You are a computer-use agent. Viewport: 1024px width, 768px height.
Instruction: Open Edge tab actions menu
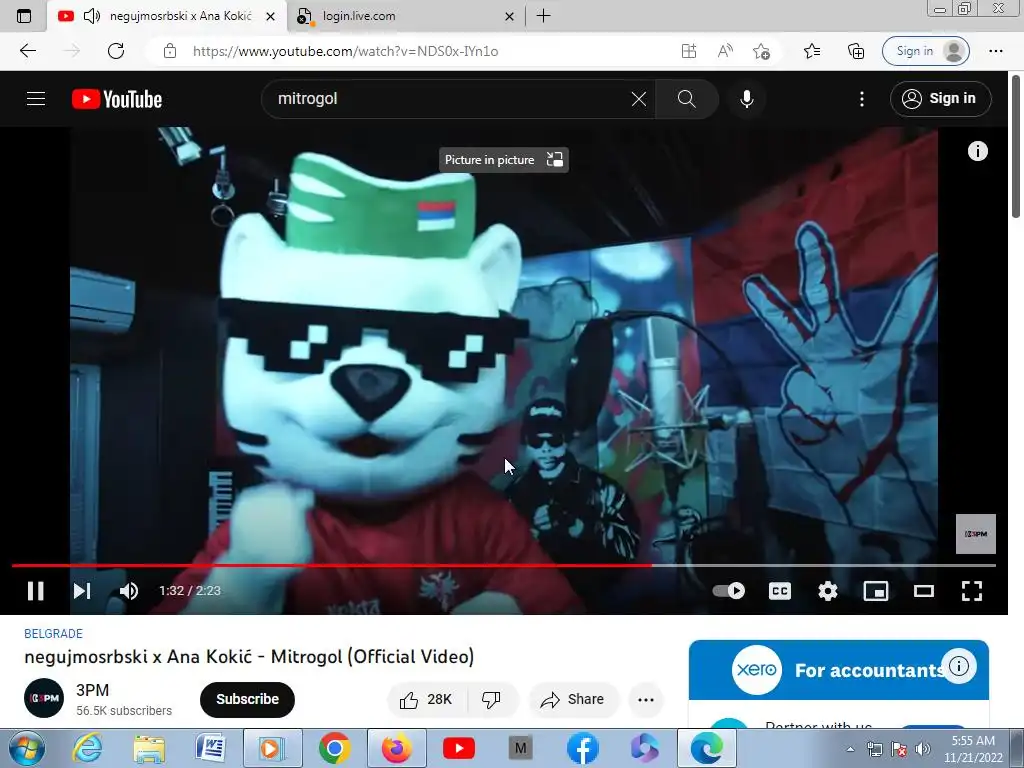[x=24, y=16]
